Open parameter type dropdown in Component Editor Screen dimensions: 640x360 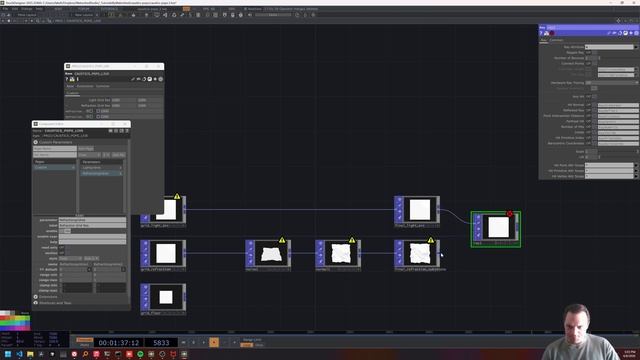coord(89,155)
